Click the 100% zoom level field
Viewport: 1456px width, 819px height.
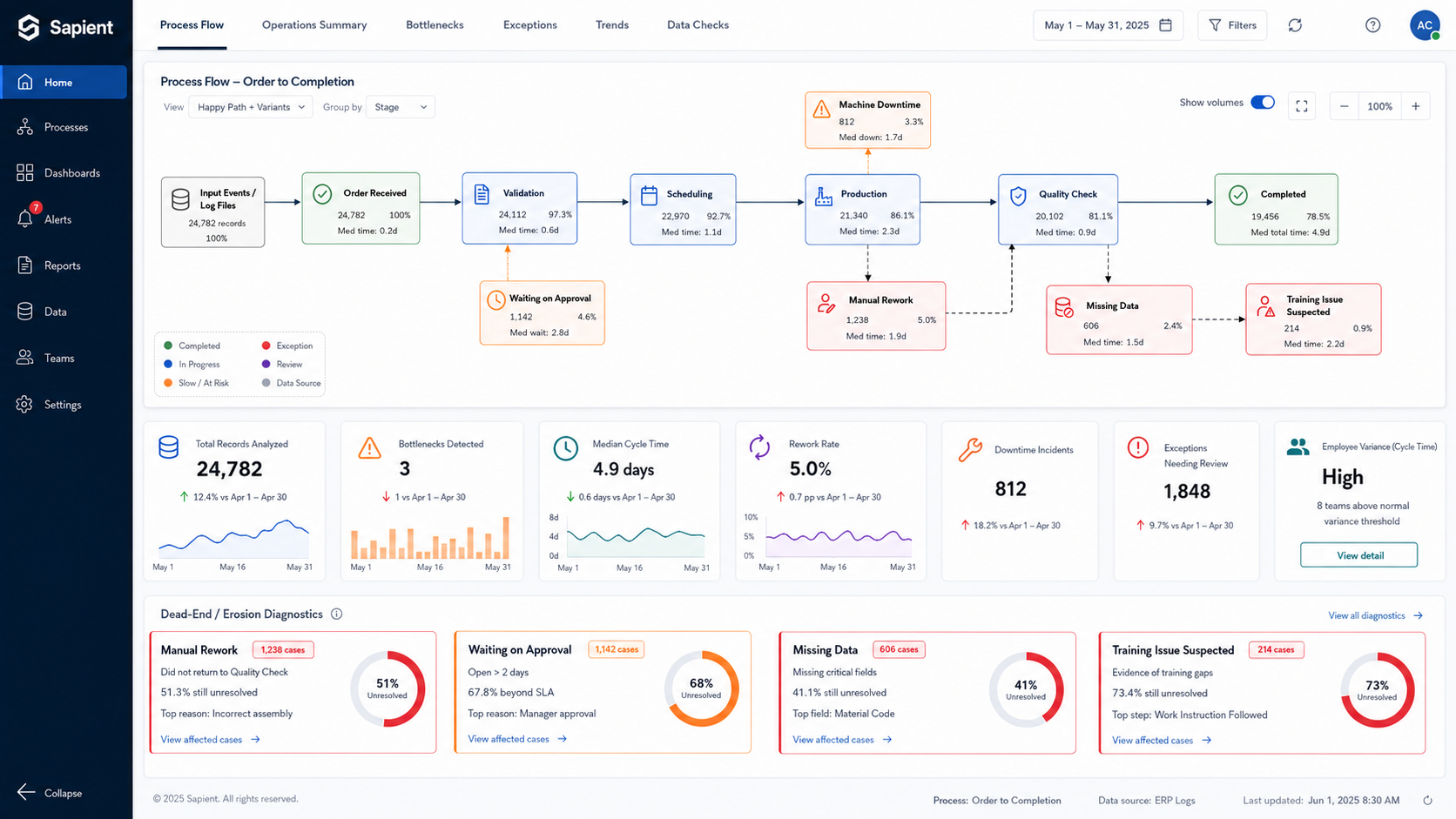tap(1380, 106)
